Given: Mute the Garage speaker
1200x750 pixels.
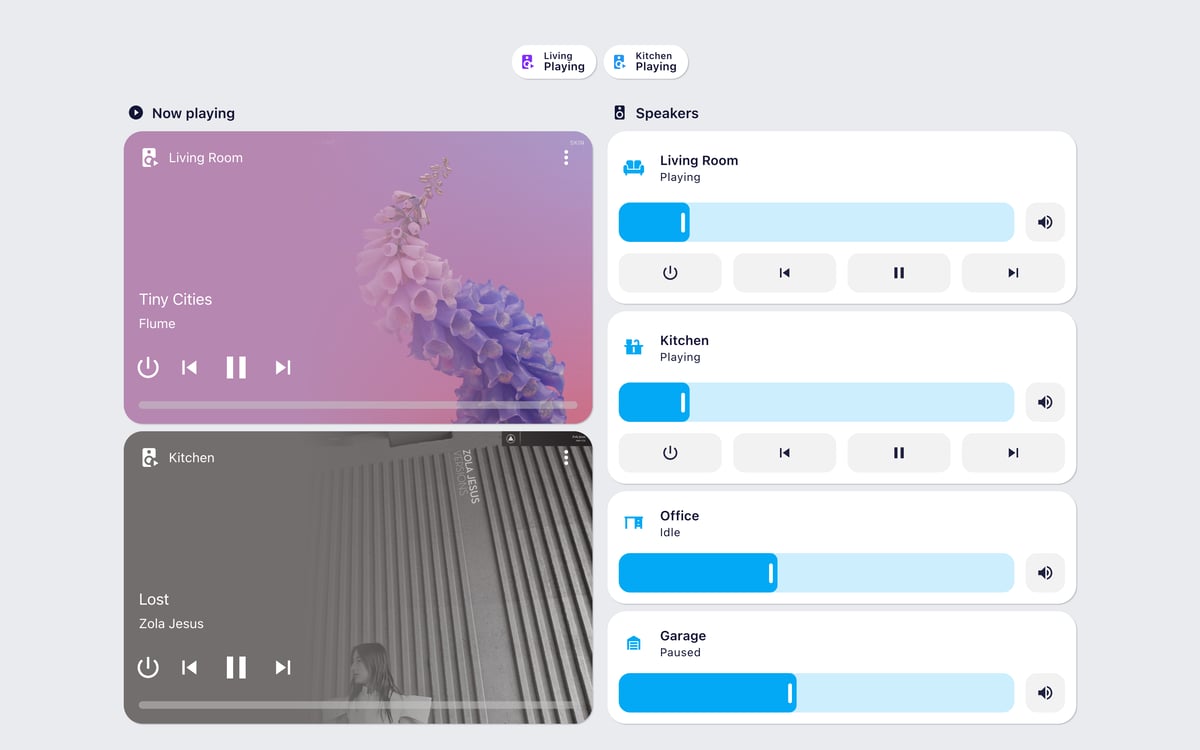Looking at the screenshot, I should point(1045,693).
